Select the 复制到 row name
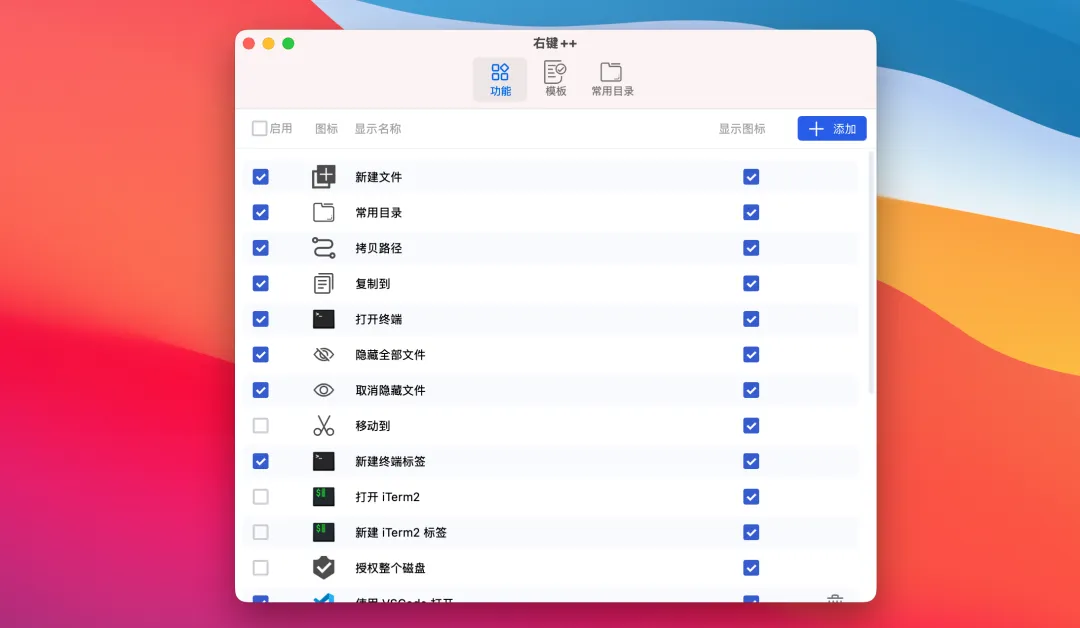Screen dimensions: 1080x628 pyautogui.click(x=373, y=284)
